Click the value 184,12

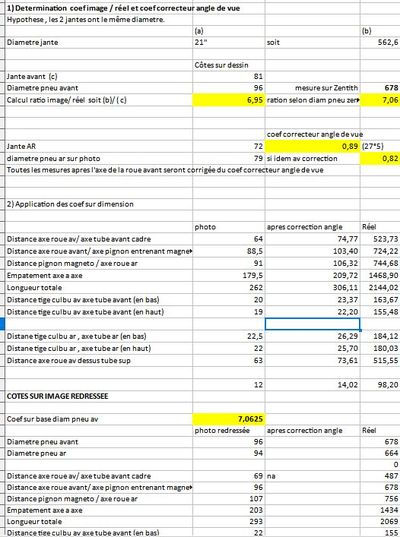click(380, 336)
